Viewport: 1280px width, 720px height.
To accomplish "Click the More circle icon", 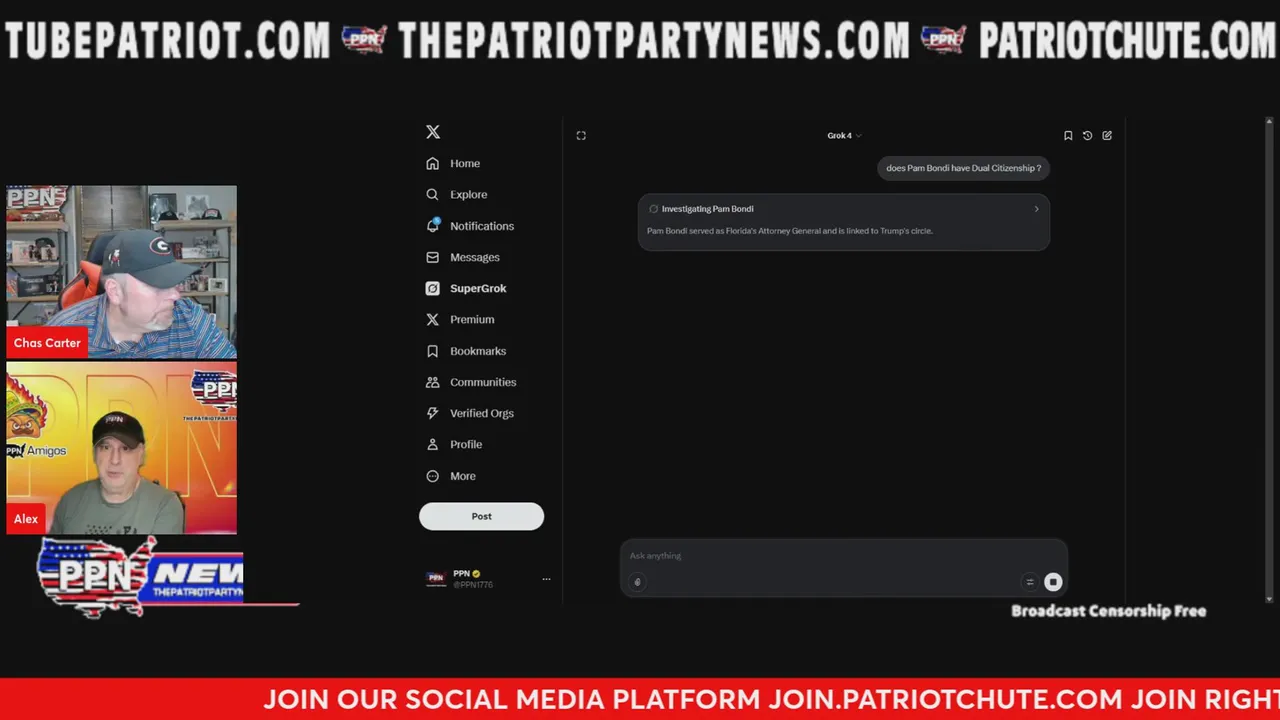I will coord(433,476).
